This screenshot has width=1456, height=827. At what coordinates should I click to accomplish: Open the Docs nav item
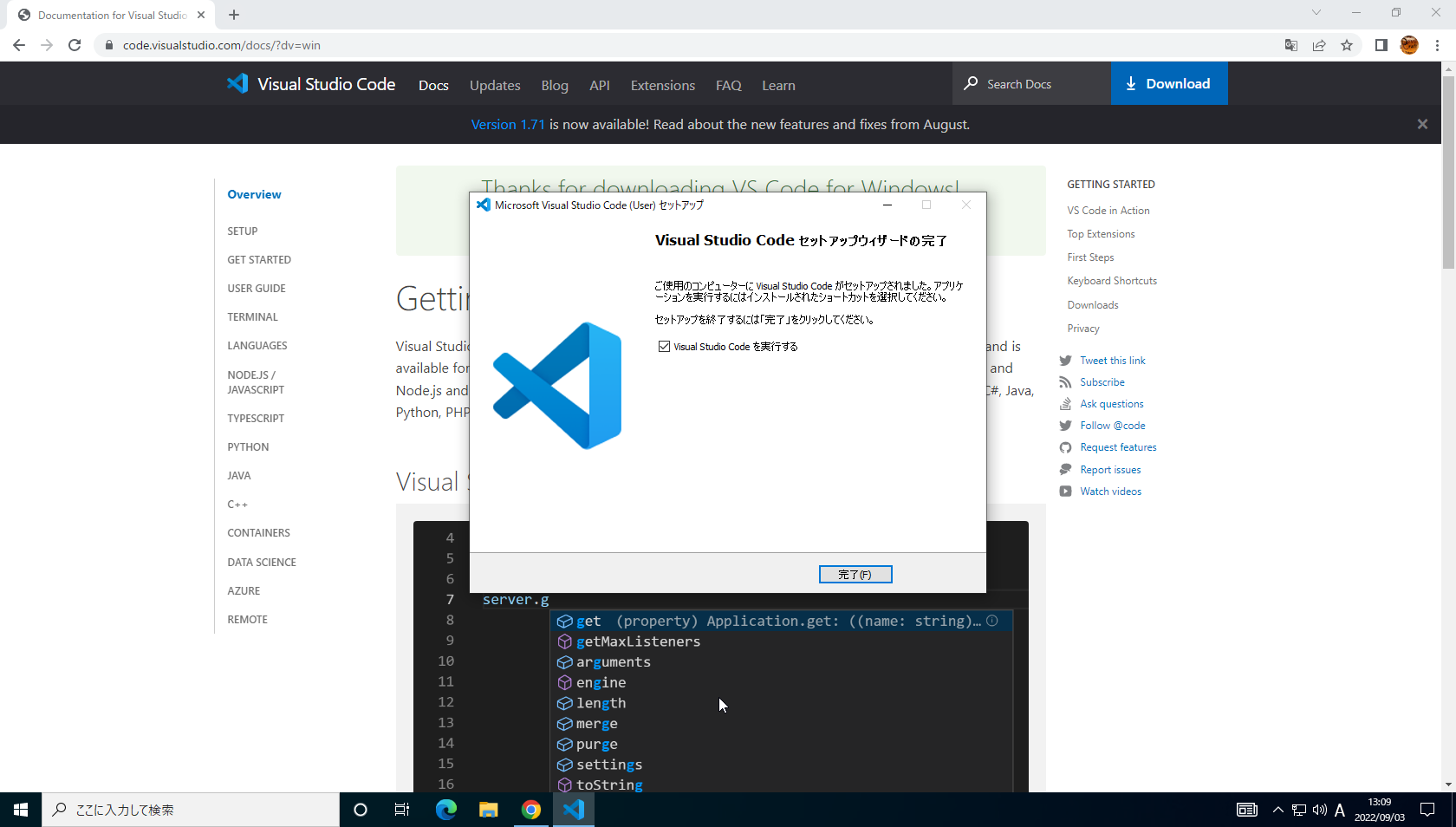tap(433, 85)
